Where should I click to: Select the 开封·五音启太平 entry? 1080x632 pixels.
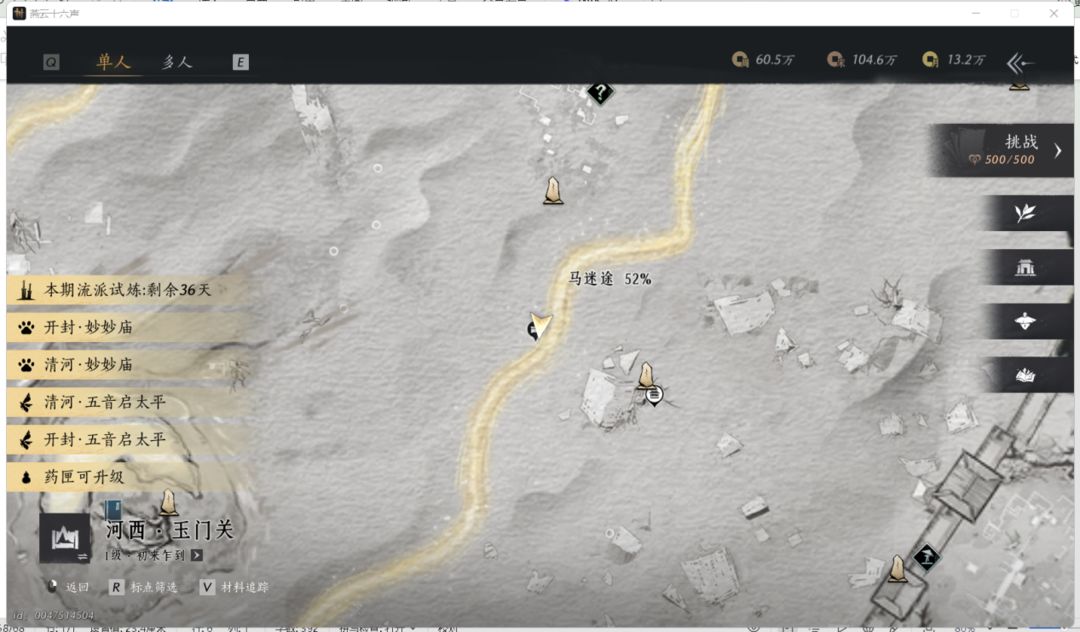point(128,439)
